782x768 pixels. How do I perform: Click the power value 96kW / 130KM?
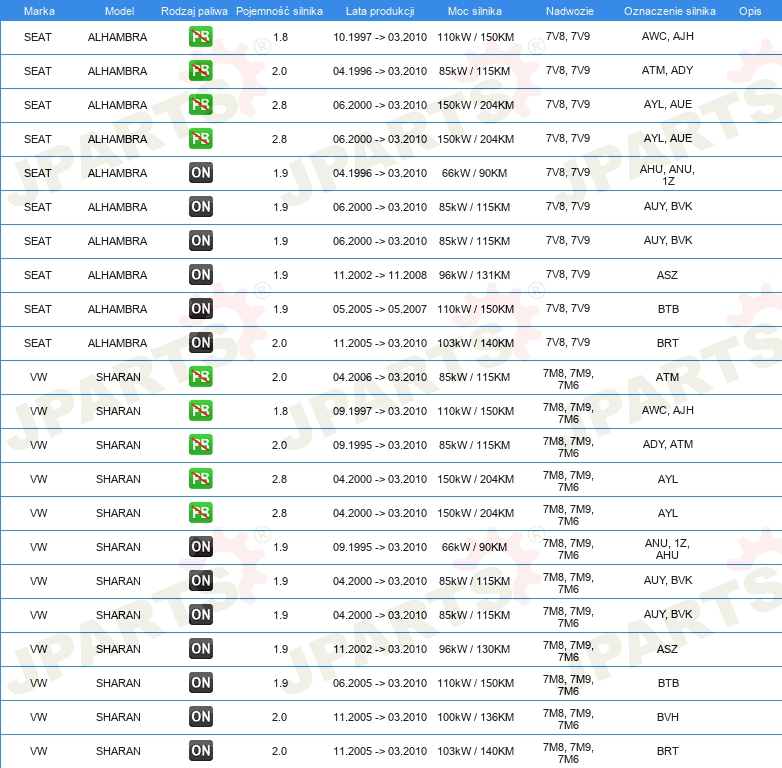pyautogui.click(x=475, y=649)
